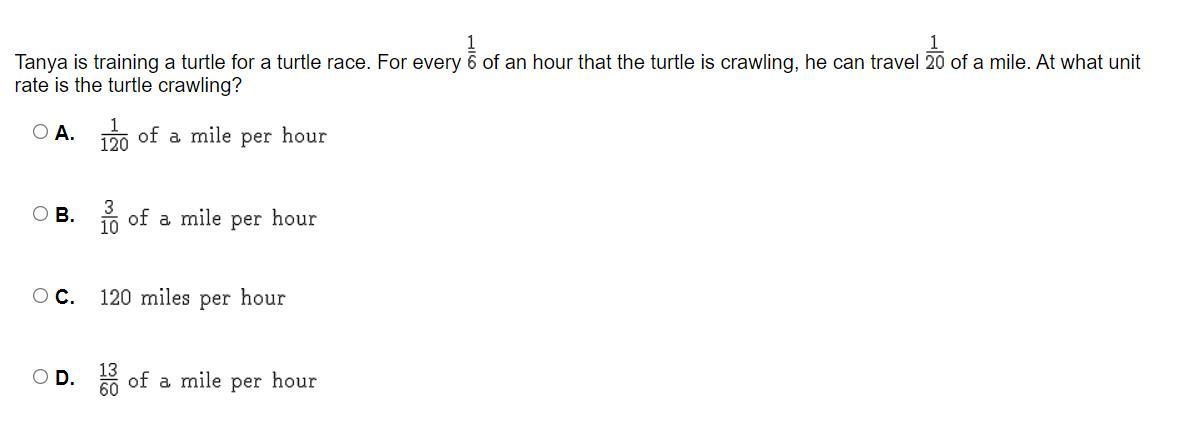Click the bold 'B.' answer label
1192x437 pixels.
click(x=65, y=215)
